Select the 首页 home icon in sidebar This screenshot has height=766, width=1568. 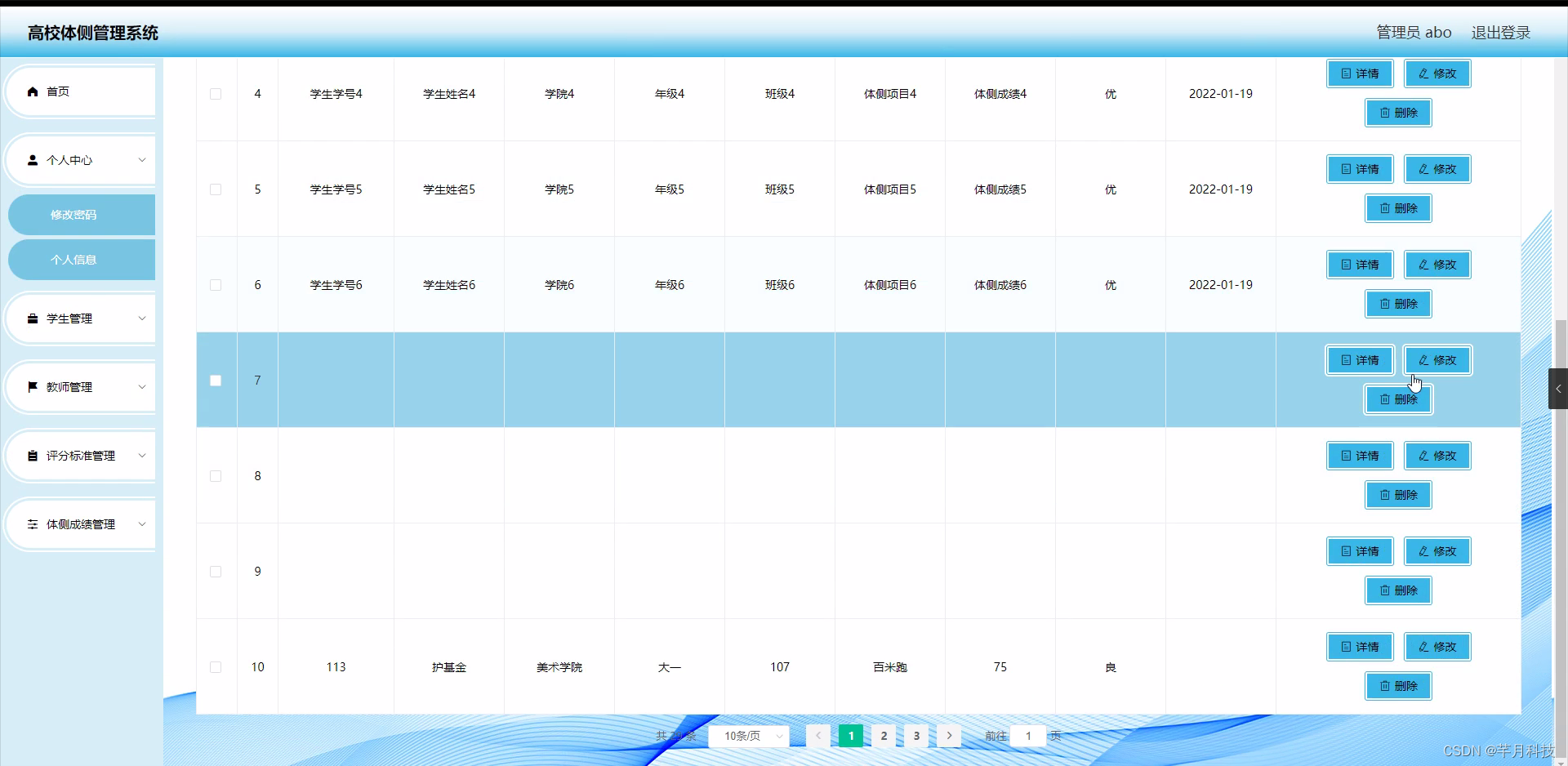tap(33, 91)
